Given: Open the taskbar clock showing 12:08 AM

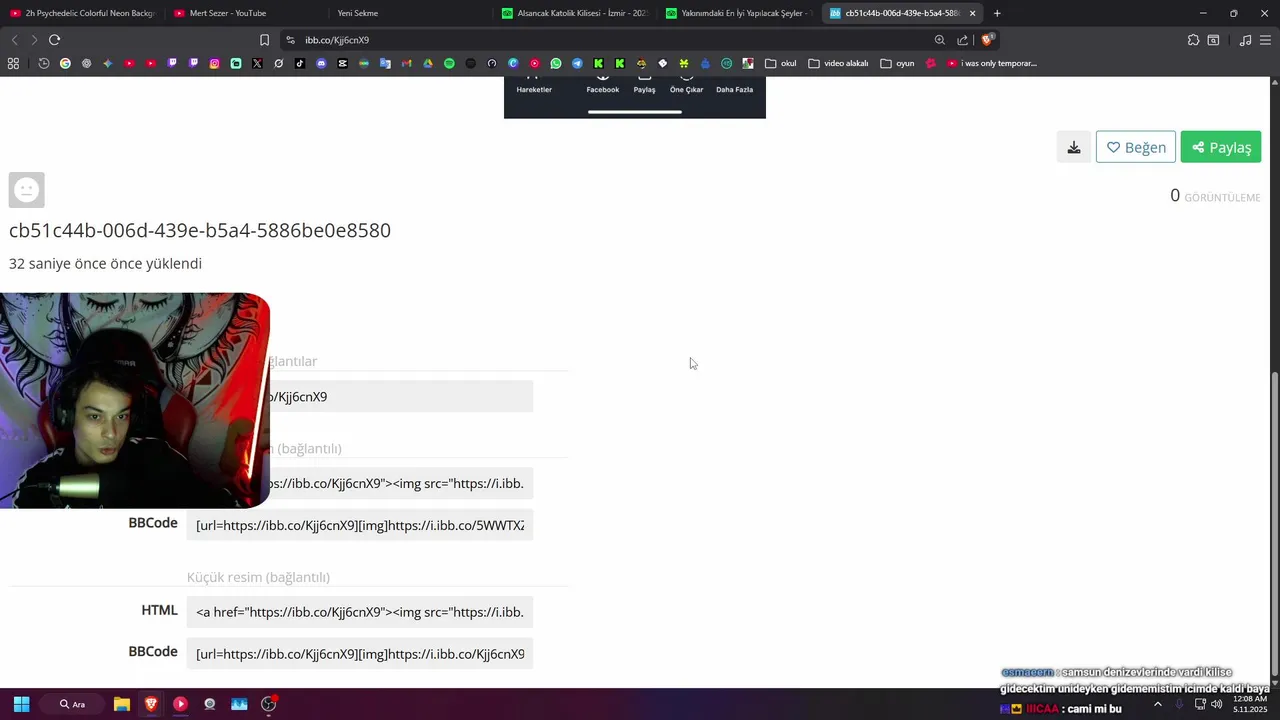Looking at the screenshot, I should [x=1250, y=704].
